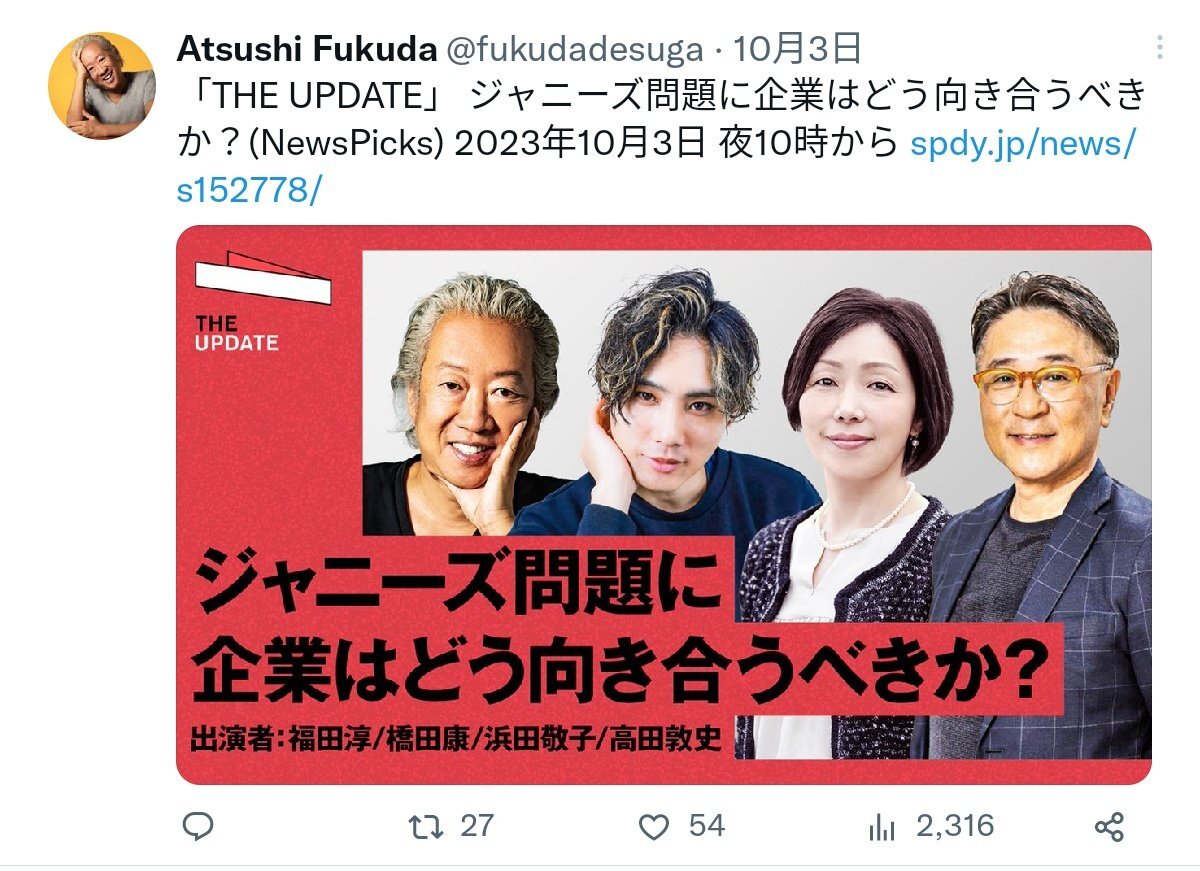Click the round profile avatar photo
Screen dimensions: 1200x871
(x=102, y=85)
